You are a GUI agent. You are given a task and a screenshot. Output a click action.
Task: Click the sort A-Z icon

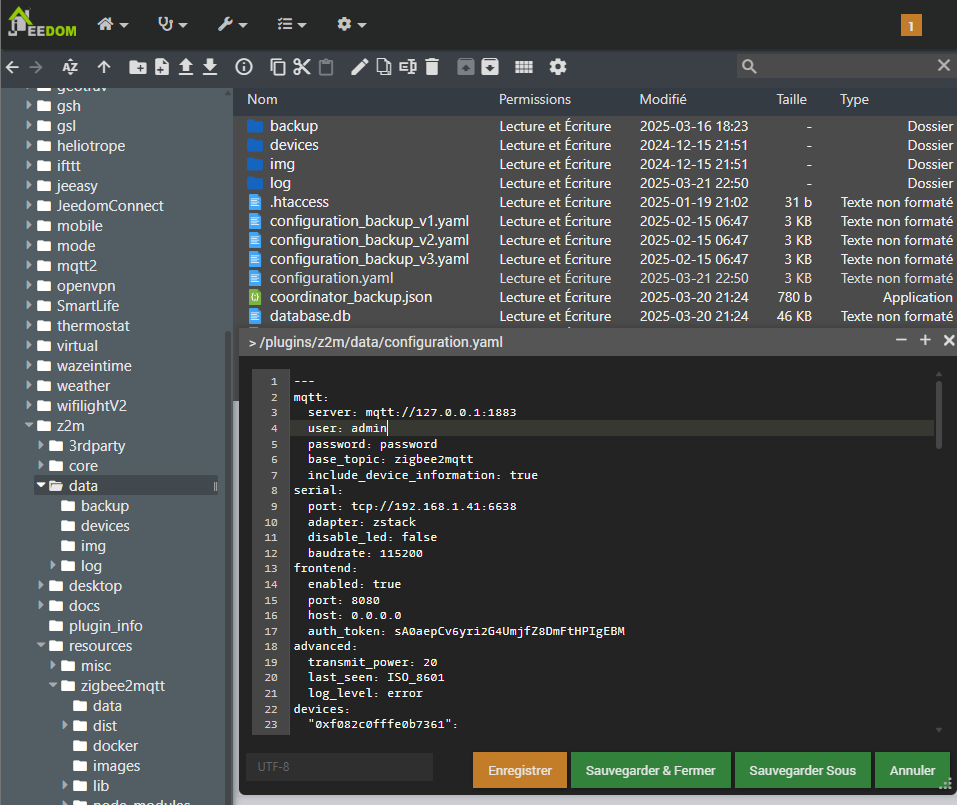click(x=70, y=67)
